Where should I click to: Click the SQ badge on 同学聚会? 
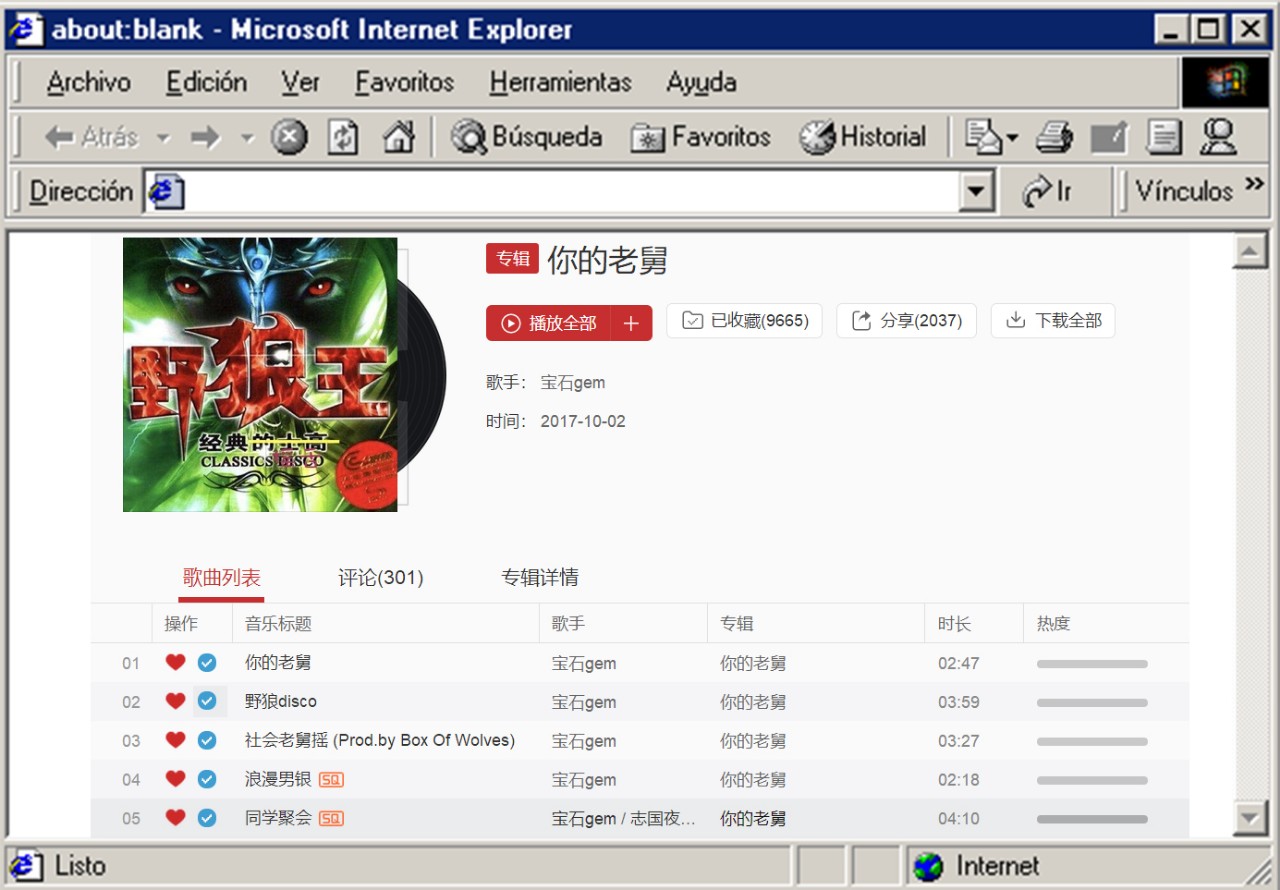click(x=331, y=819)
